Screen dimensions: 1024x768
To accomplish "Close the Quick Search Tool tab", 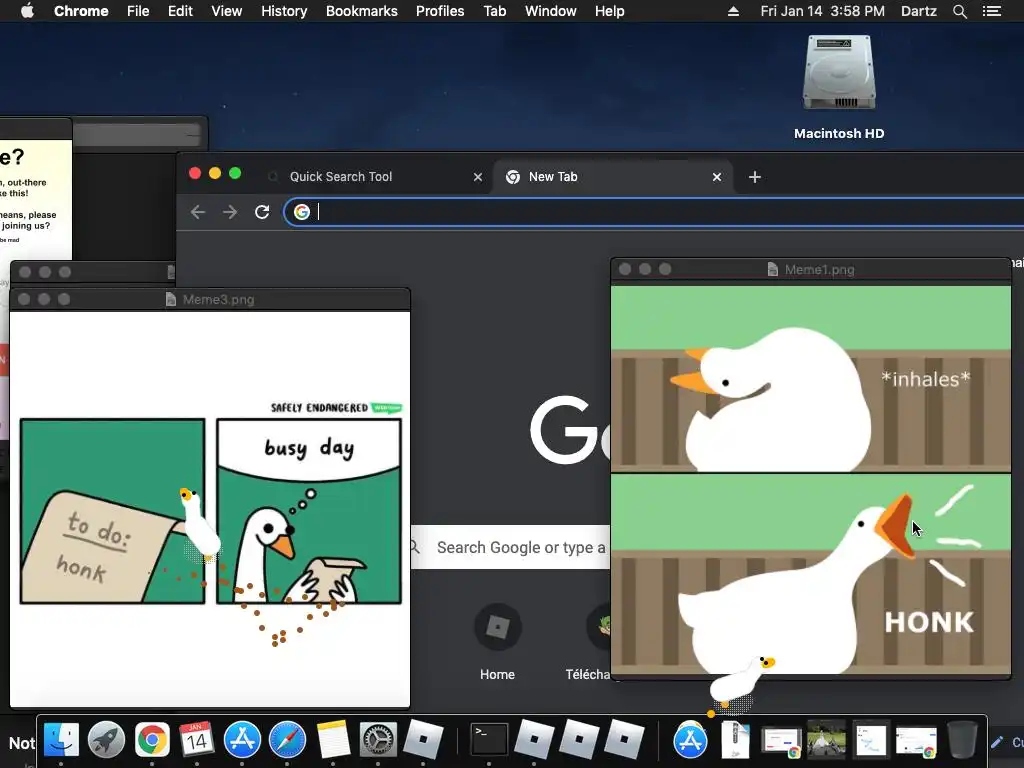I will pyautogui.click(x=477, y=177).
